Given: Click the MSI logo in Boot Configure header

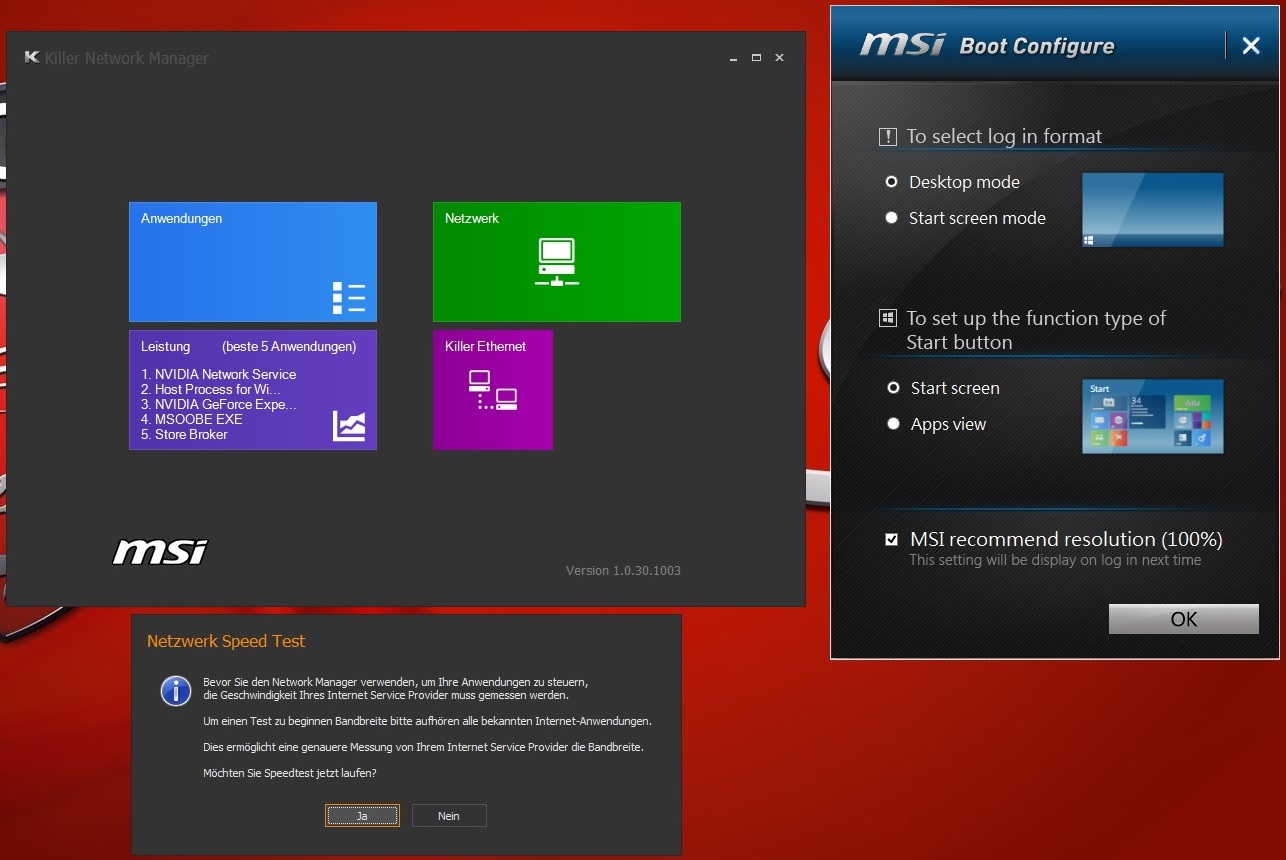Looking at the screenshot, I should (x=902, y=45).
